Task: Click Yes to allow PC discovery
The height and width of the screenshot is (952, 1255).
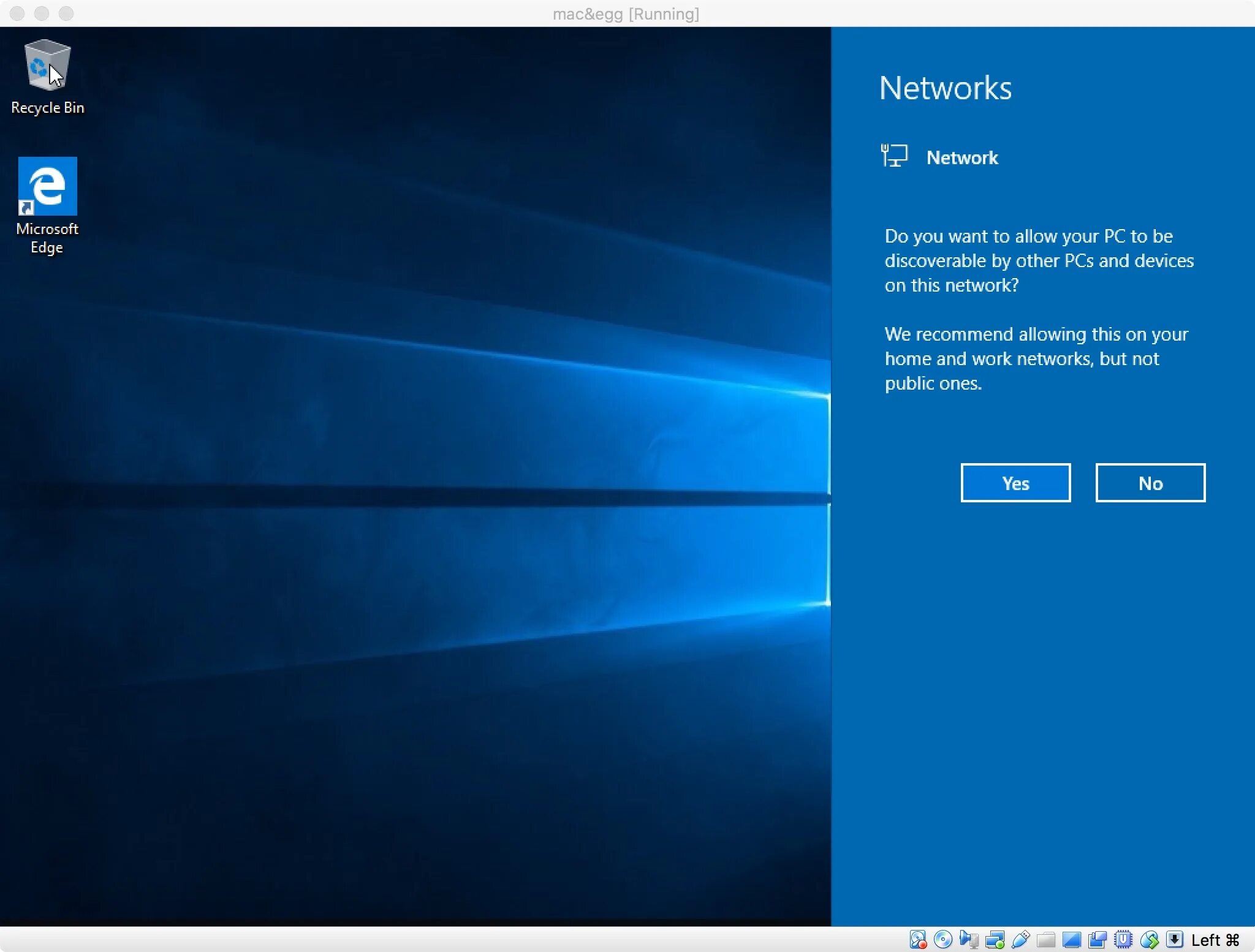Action: click(1015, 483)
